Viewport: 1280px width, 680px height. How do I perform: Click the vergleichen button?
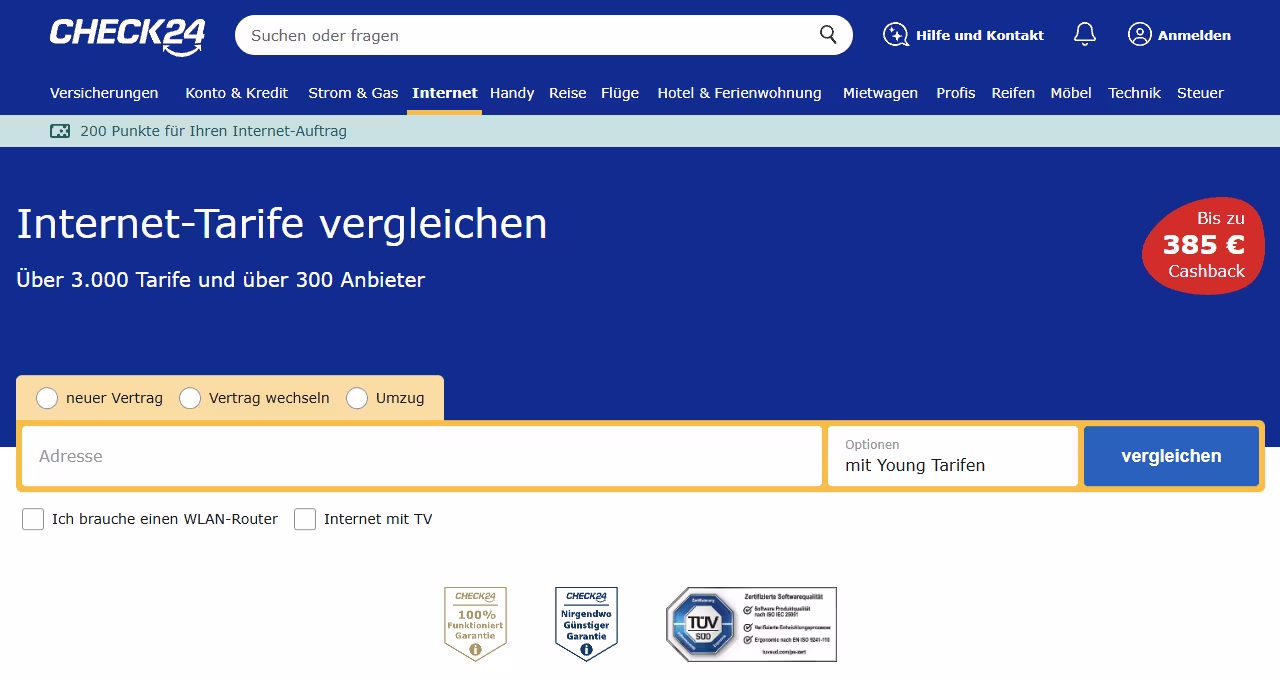coord(1171,456)
